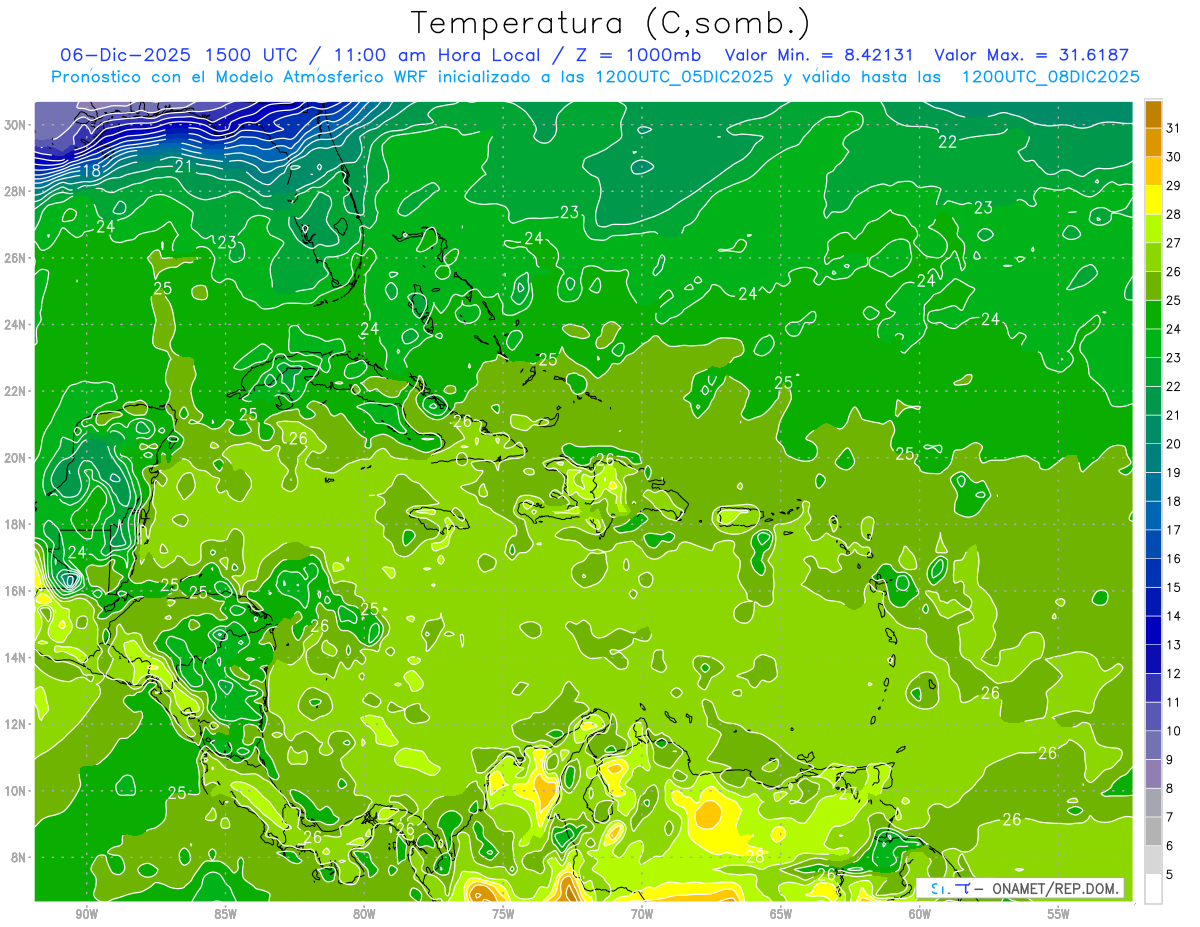The image size is (1200, 927).
Task: Click the 60W longitude axis label
Action: [x=920, y=914]
